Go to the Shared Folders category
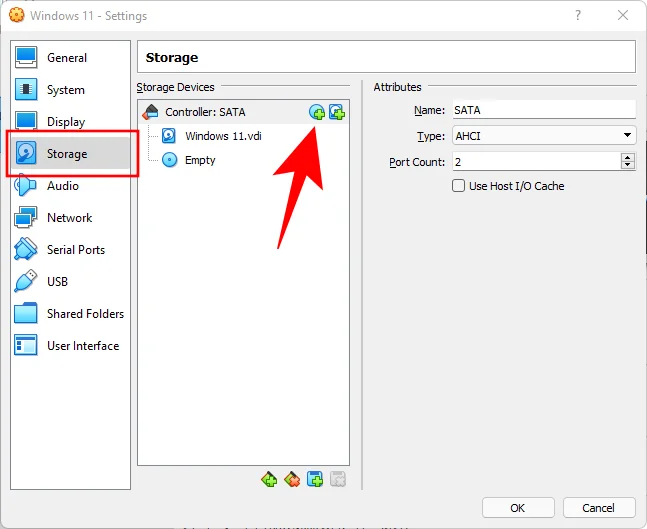Screen dimensions: 647x529 point(85,314)
